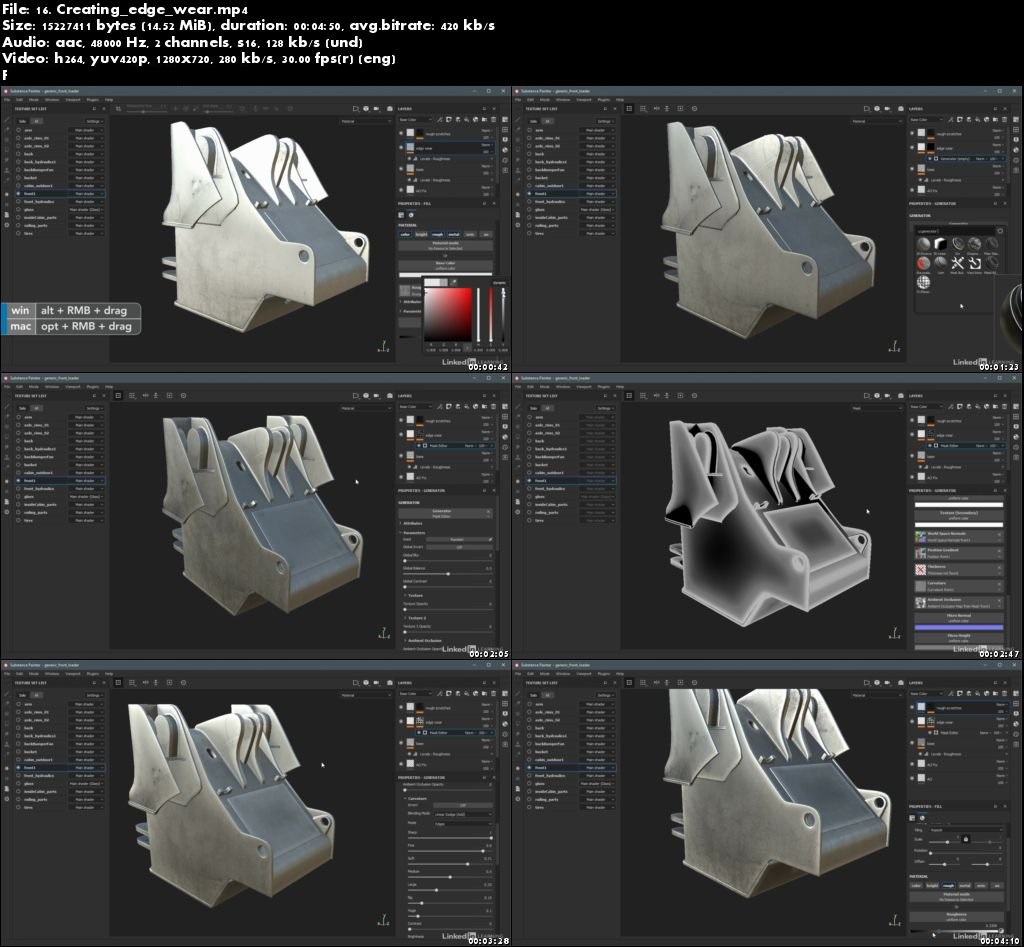Choose the Mask Builder generator thumbnail, 00:01:23 frame

pyautogui.click(x=957, y=263)
